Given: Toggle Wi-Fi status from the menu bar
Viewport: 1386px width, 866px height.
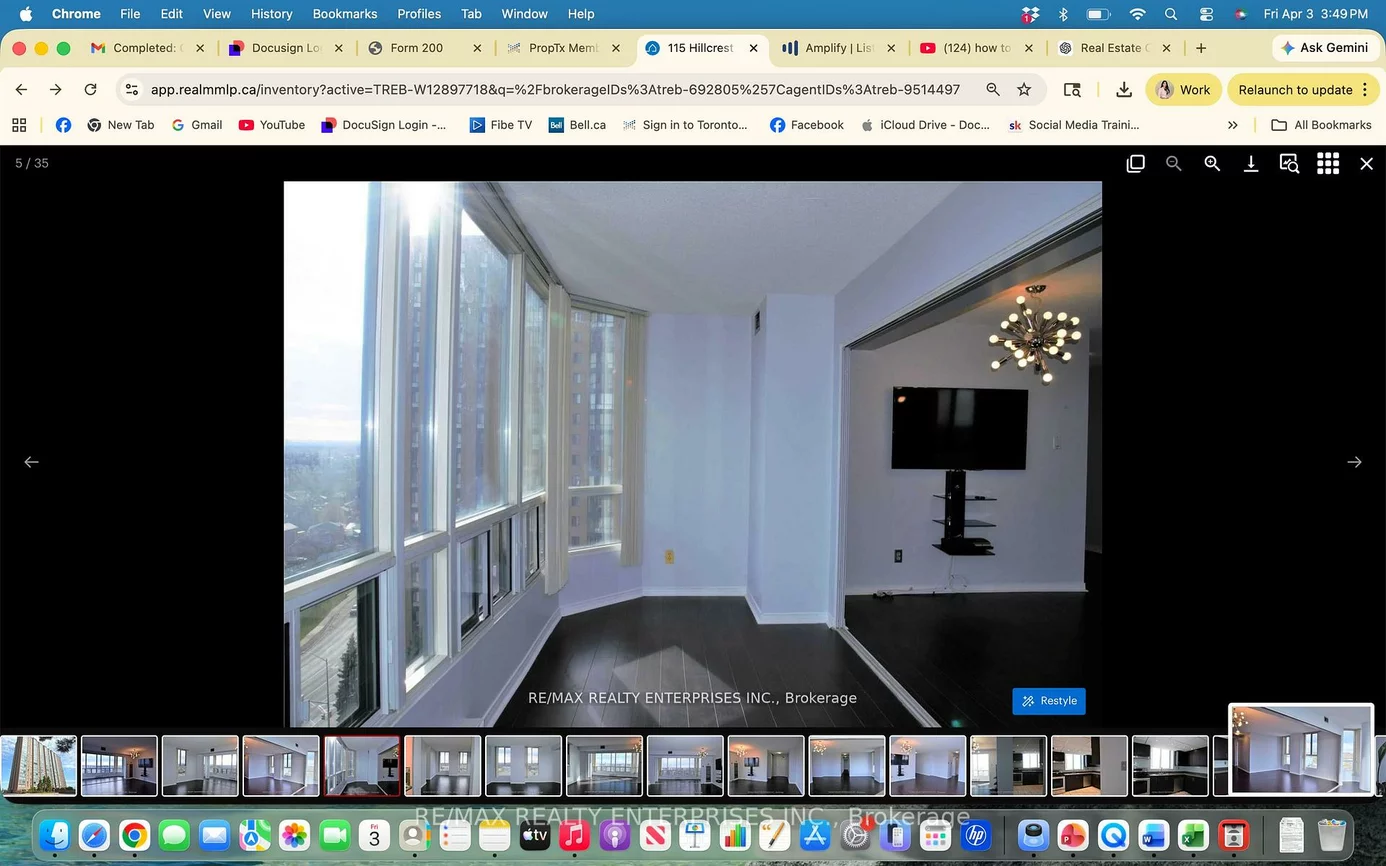Looking at the screenshot, I should point(1137,14).
